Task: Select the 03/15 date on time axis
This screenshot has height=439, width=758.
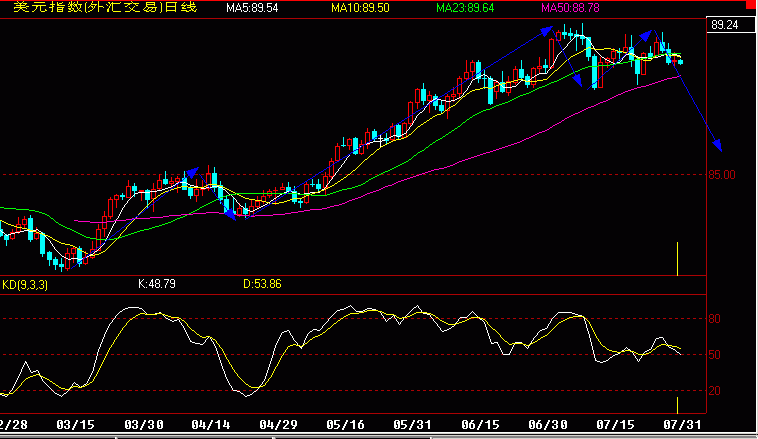Action: (x=75, y=425)
